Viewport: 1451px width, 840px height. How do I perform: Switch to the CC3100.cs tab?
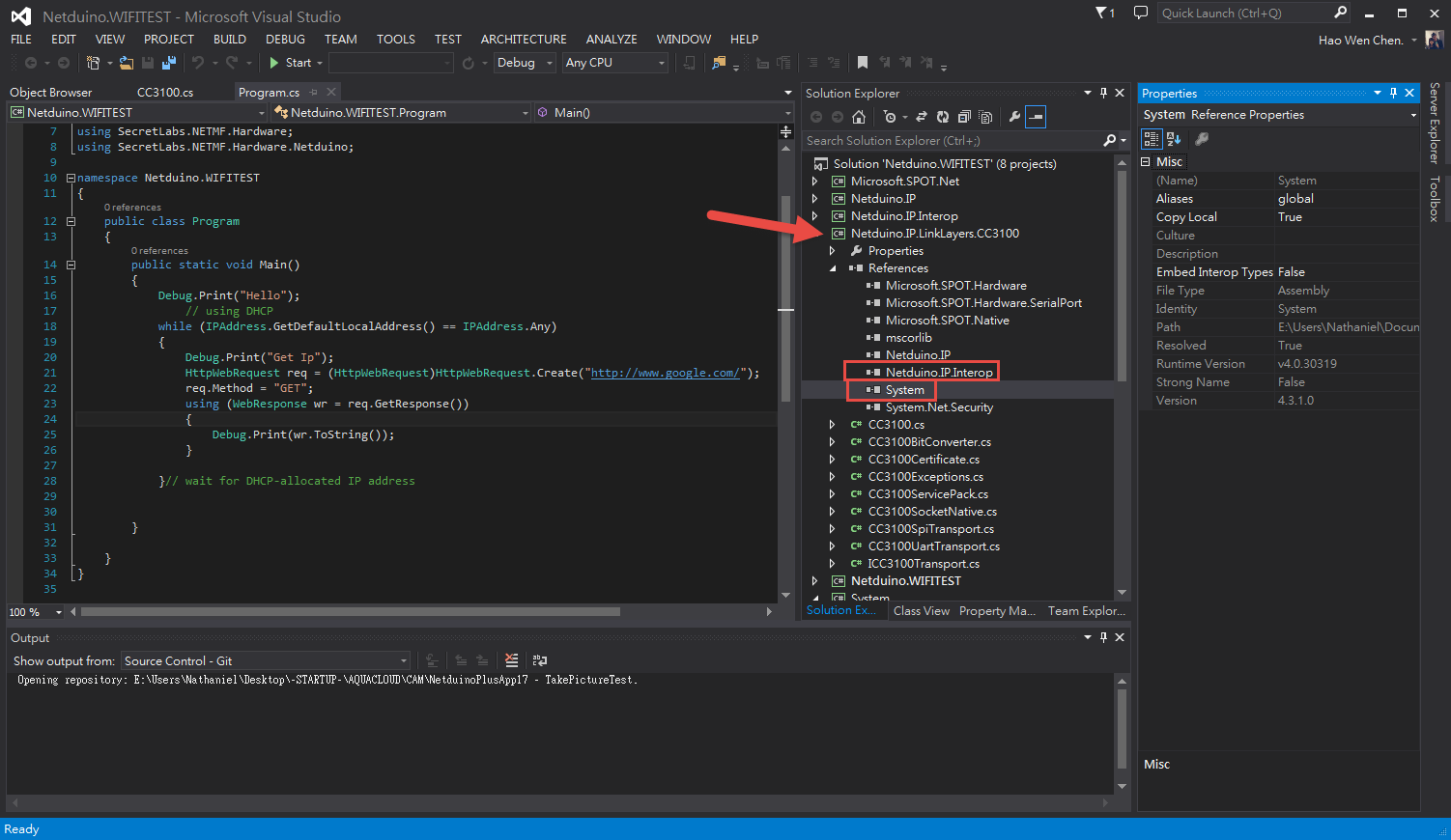pyautogui.click(x=165, y=92)
